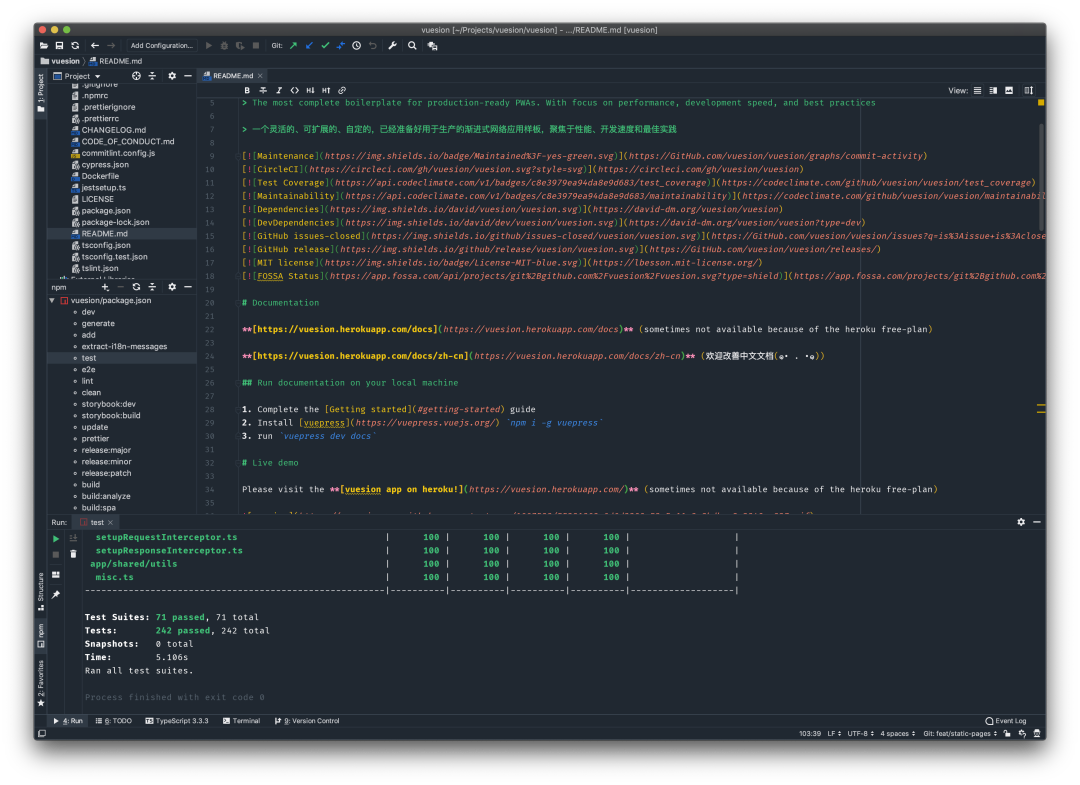The height and width of the screenshot is (785, 1080).
Task: Click the Search Everywhere magnifier icon
Action: (412, 45)
